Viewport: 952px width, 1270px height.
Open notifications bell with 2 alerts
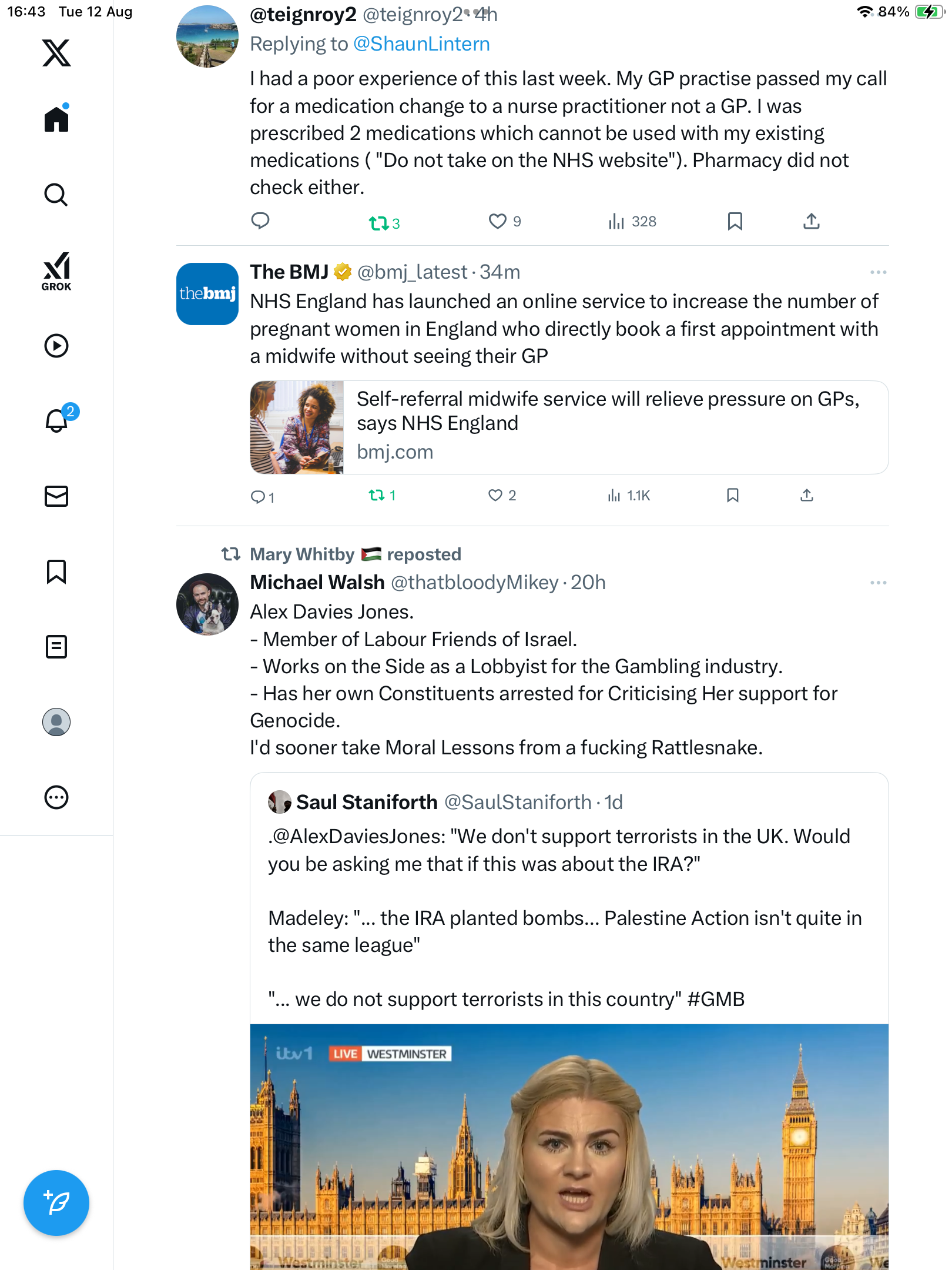pos(58,420)
